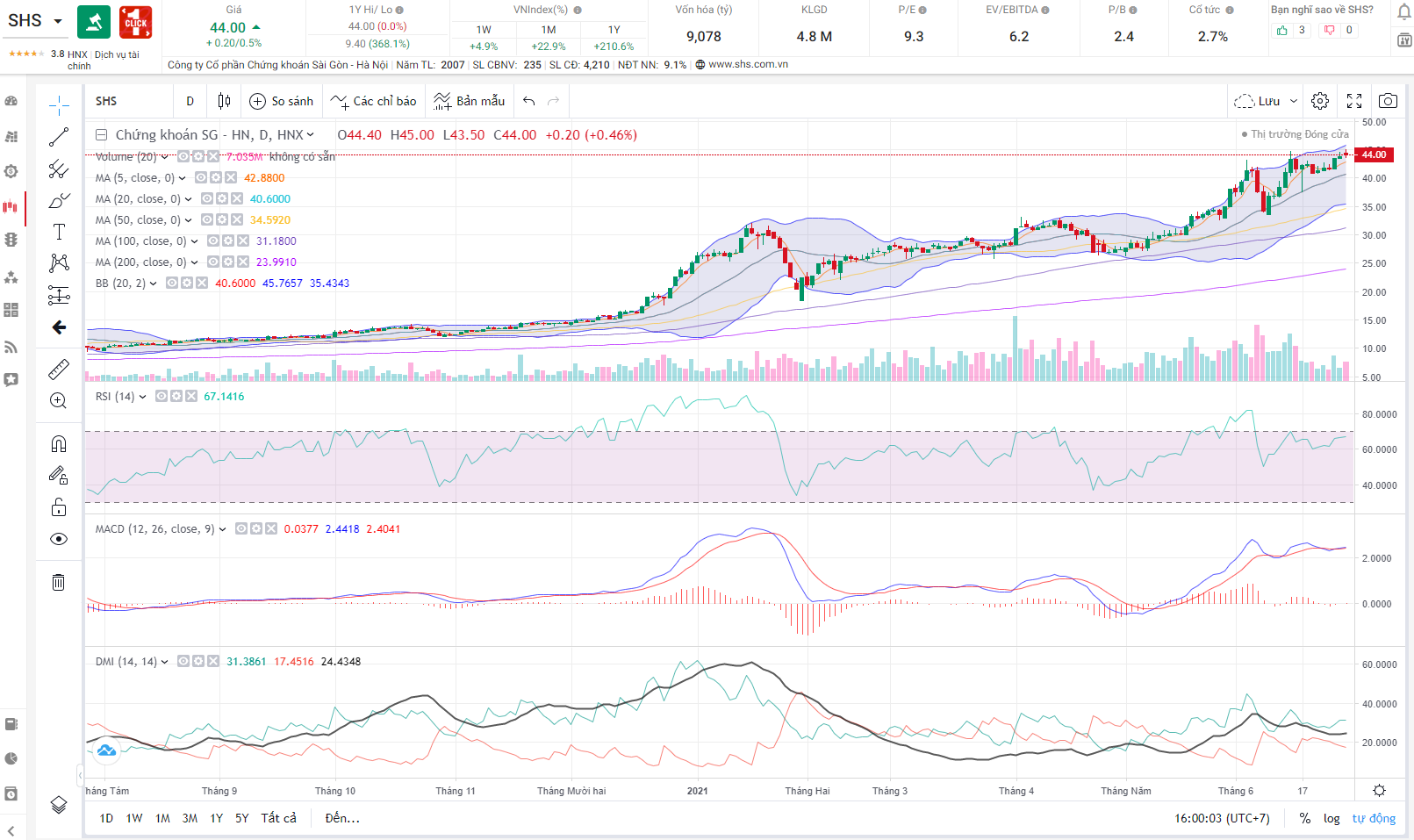Pick the brush drawing tool
This screenshot has height=840, width=1414.
point(59,201)
